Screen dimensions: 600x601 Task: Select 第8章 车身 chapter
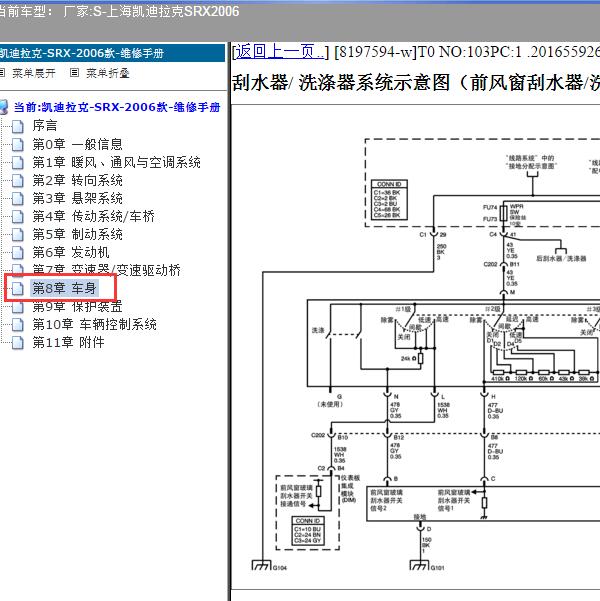[x=64, y=288]
